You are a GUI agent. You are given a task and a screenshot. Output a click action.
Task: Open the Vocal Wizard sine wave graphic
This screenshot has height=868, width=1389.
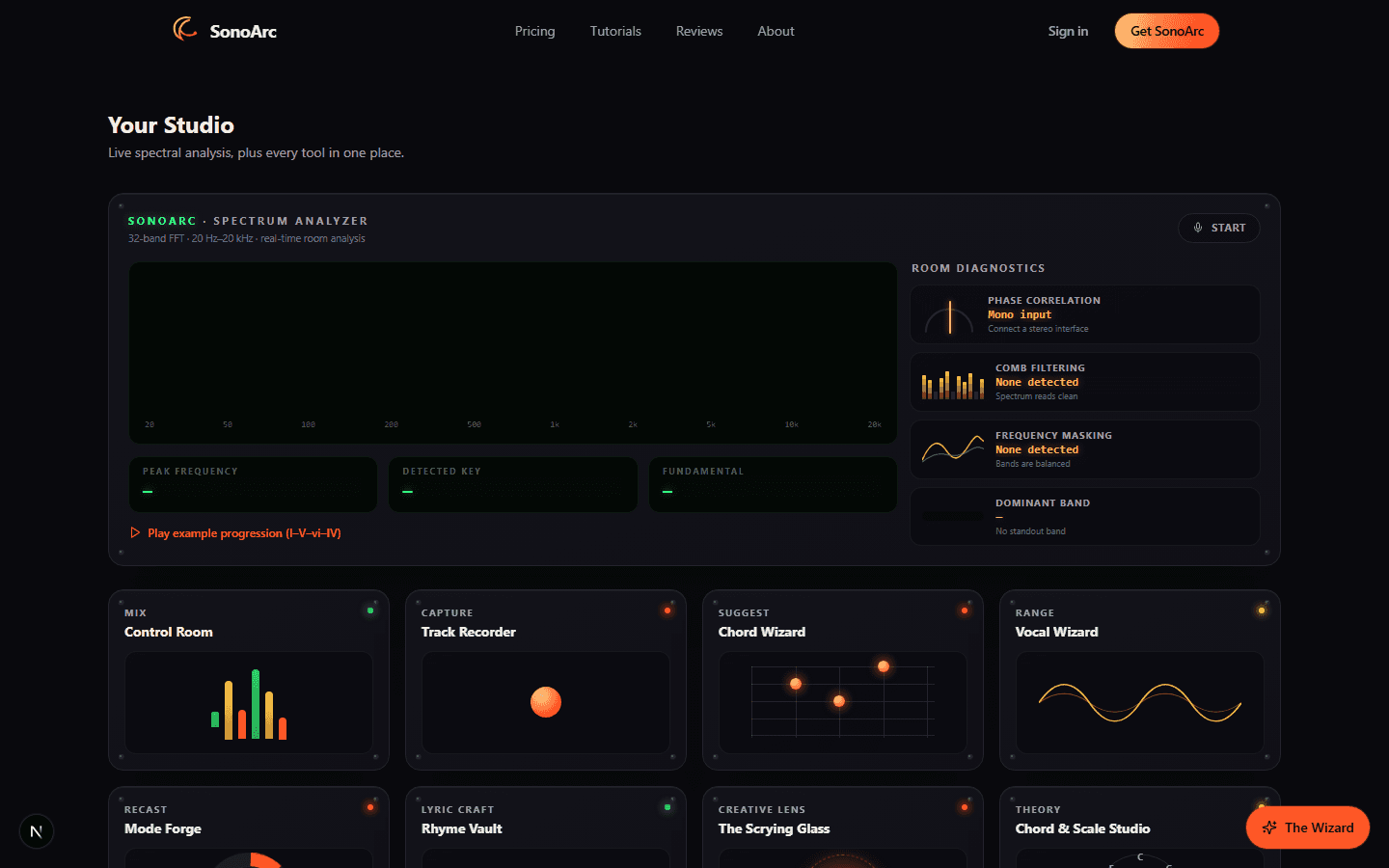point(1140,703)
